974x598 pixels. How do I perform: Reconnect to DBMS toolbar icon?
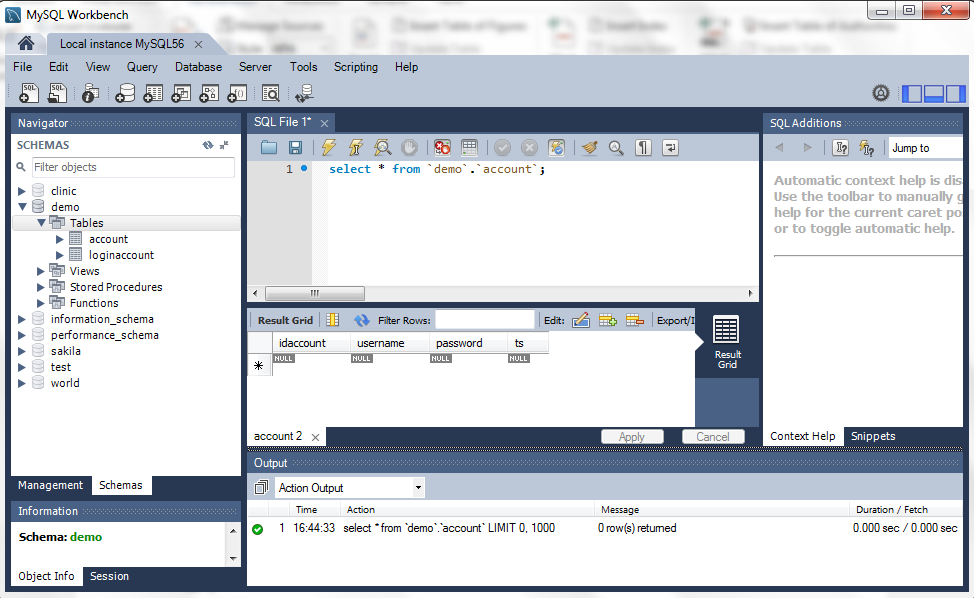[304, 93]
